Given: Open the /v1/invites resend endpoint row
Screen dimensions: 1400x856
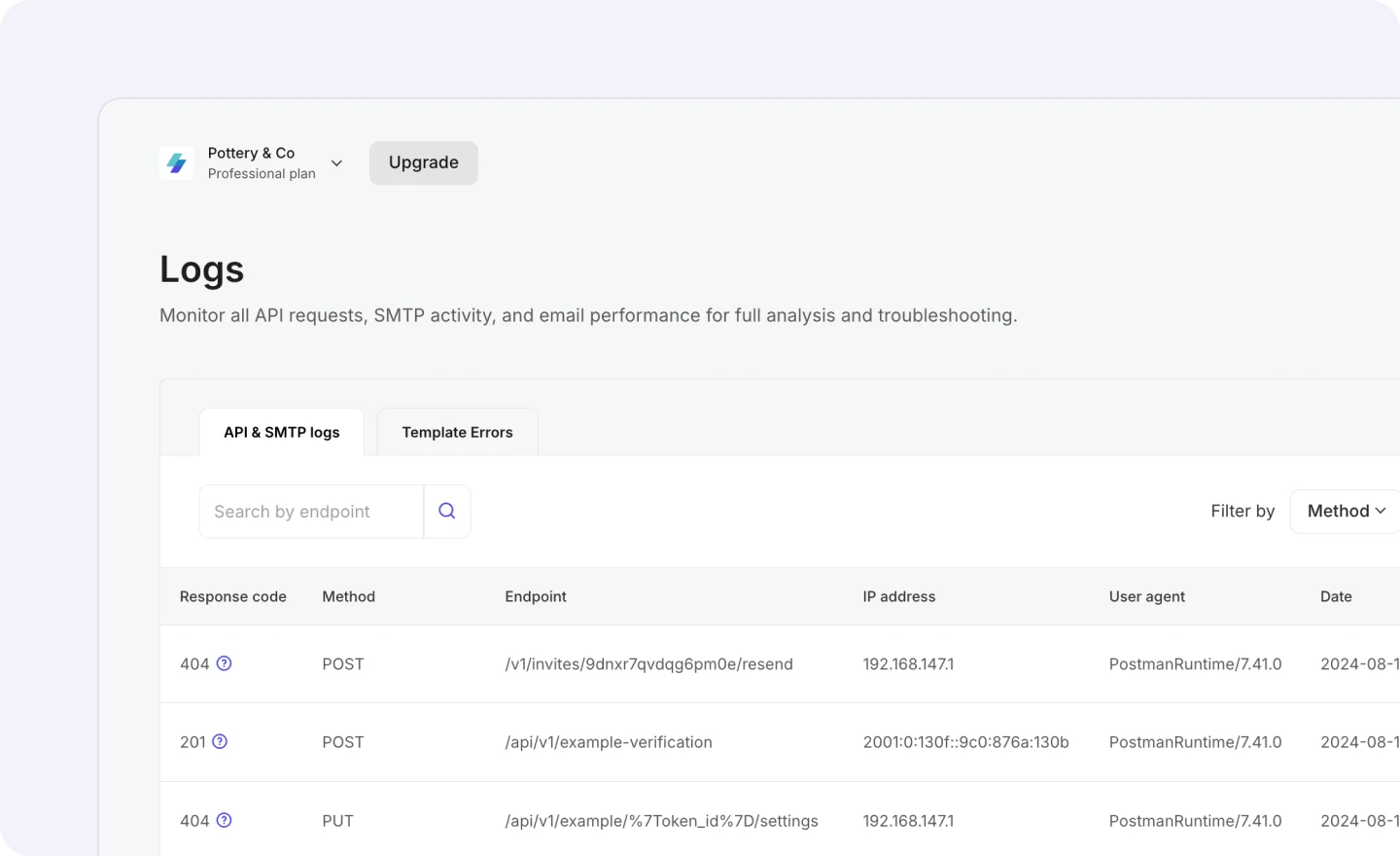Looking at the screenshot, I should tap(648, 664).
